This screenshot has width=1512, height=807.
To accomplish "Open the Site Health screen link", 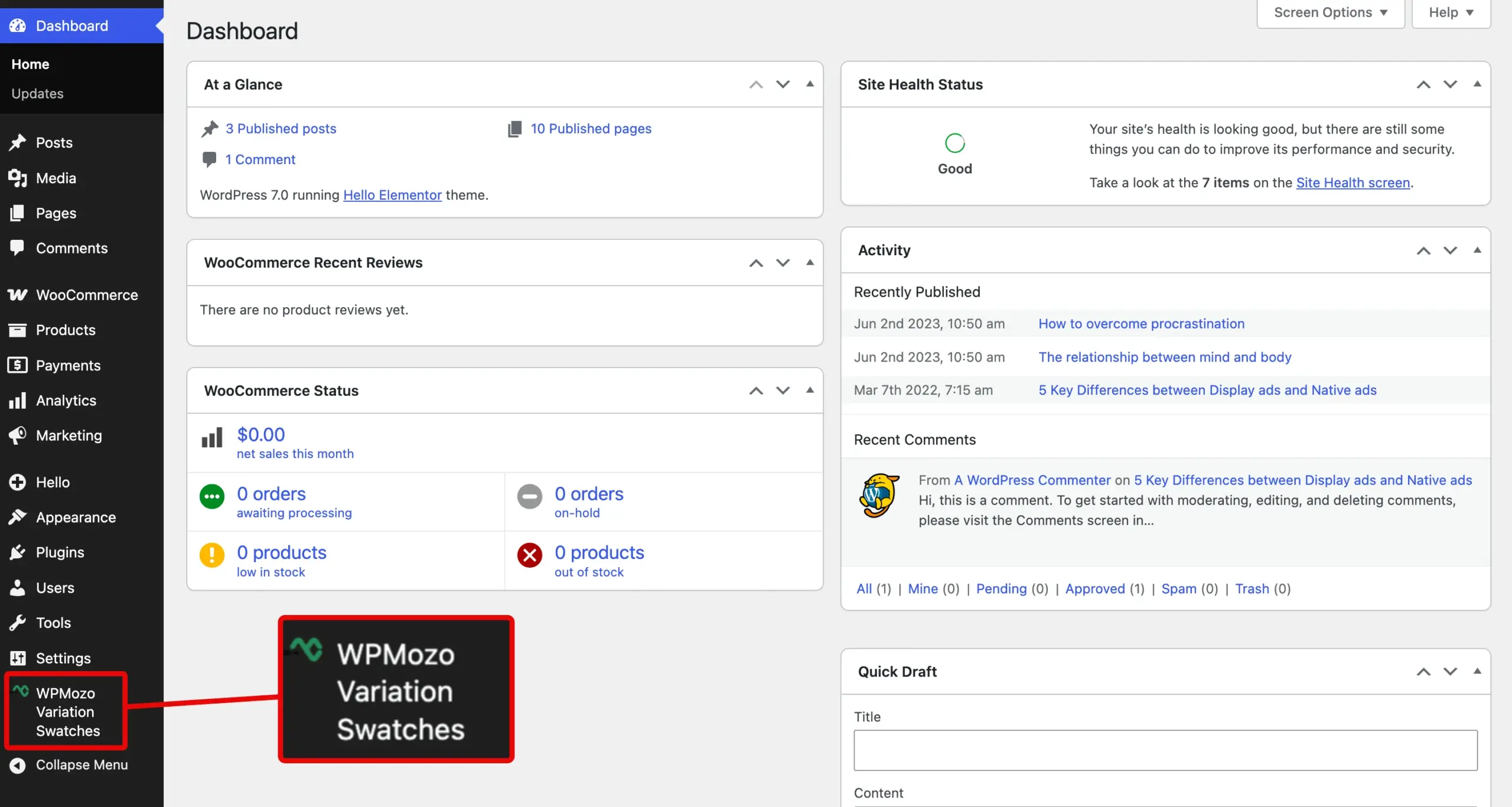I will click(1353, 183).
